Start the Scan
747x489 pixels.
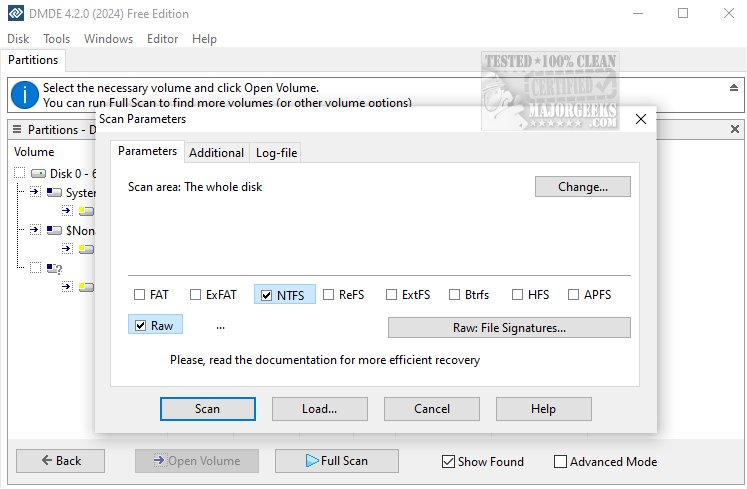pos(208,409)
